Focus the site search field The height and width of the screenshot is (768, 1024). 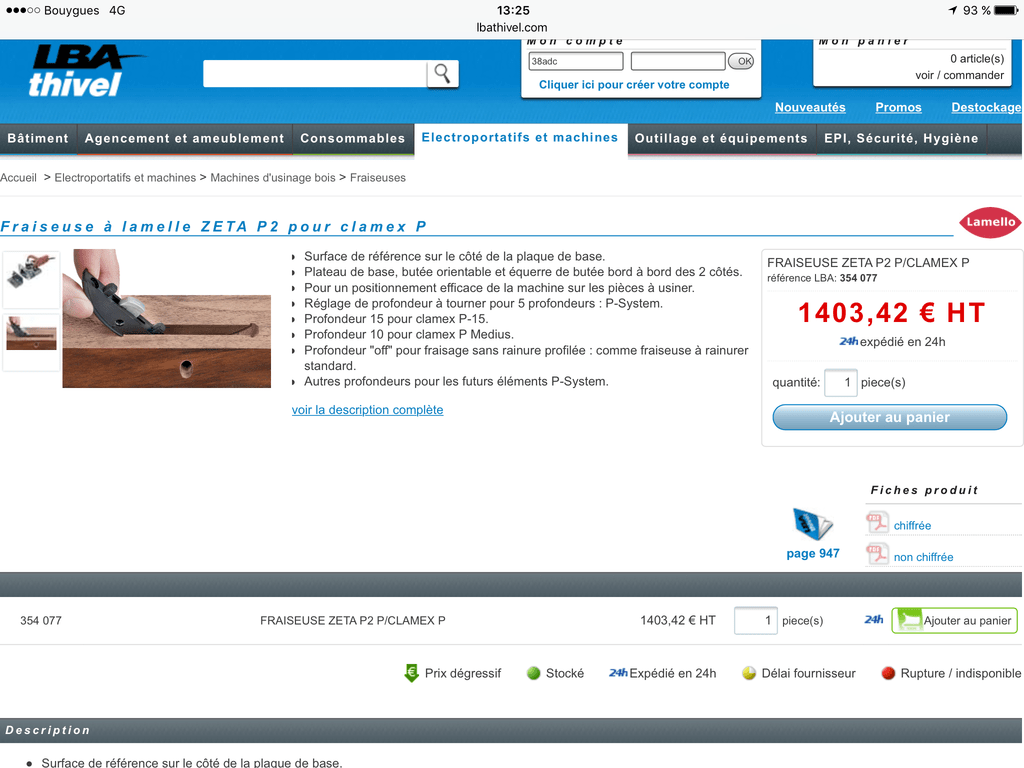315,74
